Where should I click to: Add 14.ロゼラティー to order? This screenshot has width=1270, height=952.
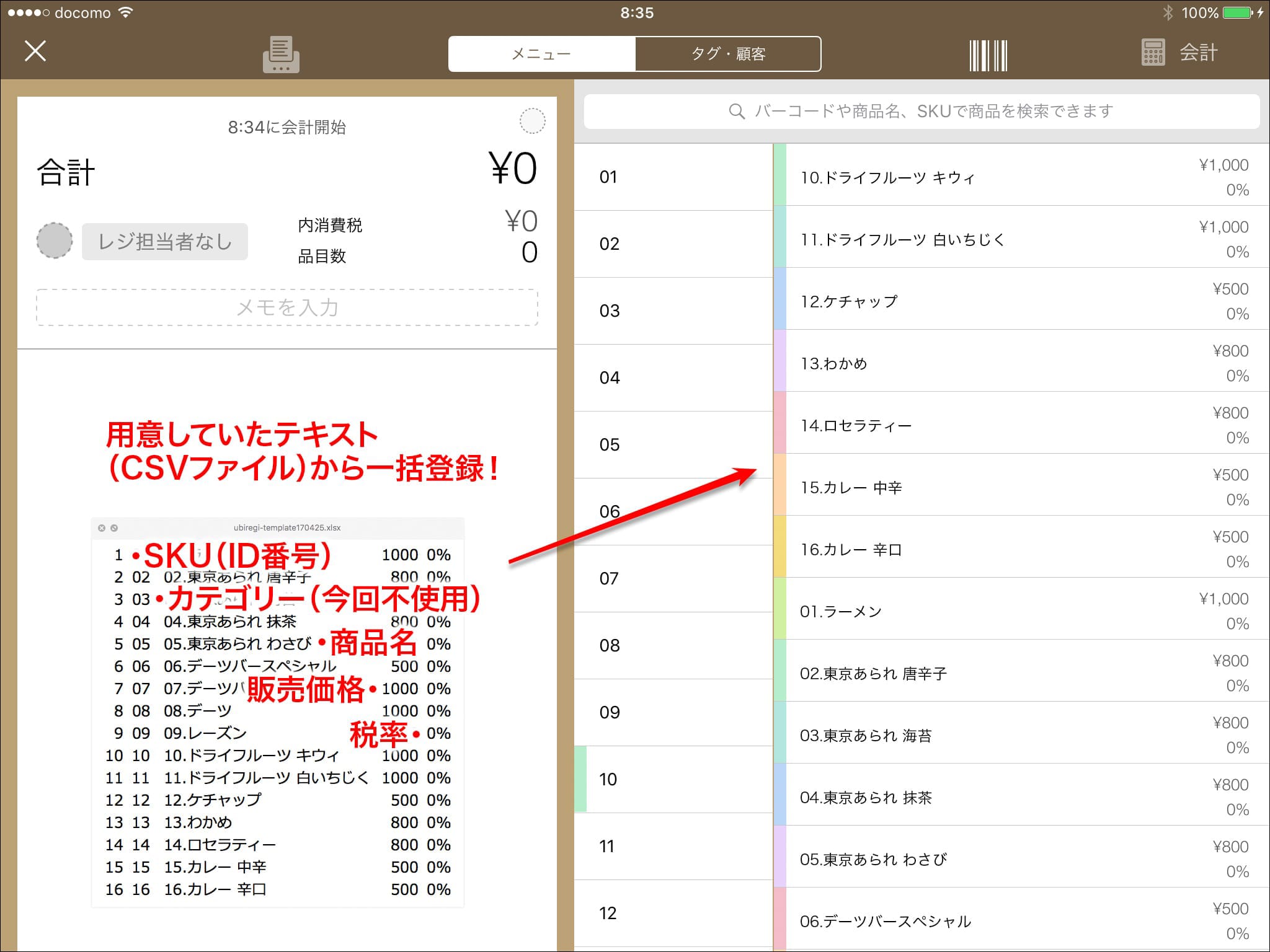click(x=1021, y=423)
